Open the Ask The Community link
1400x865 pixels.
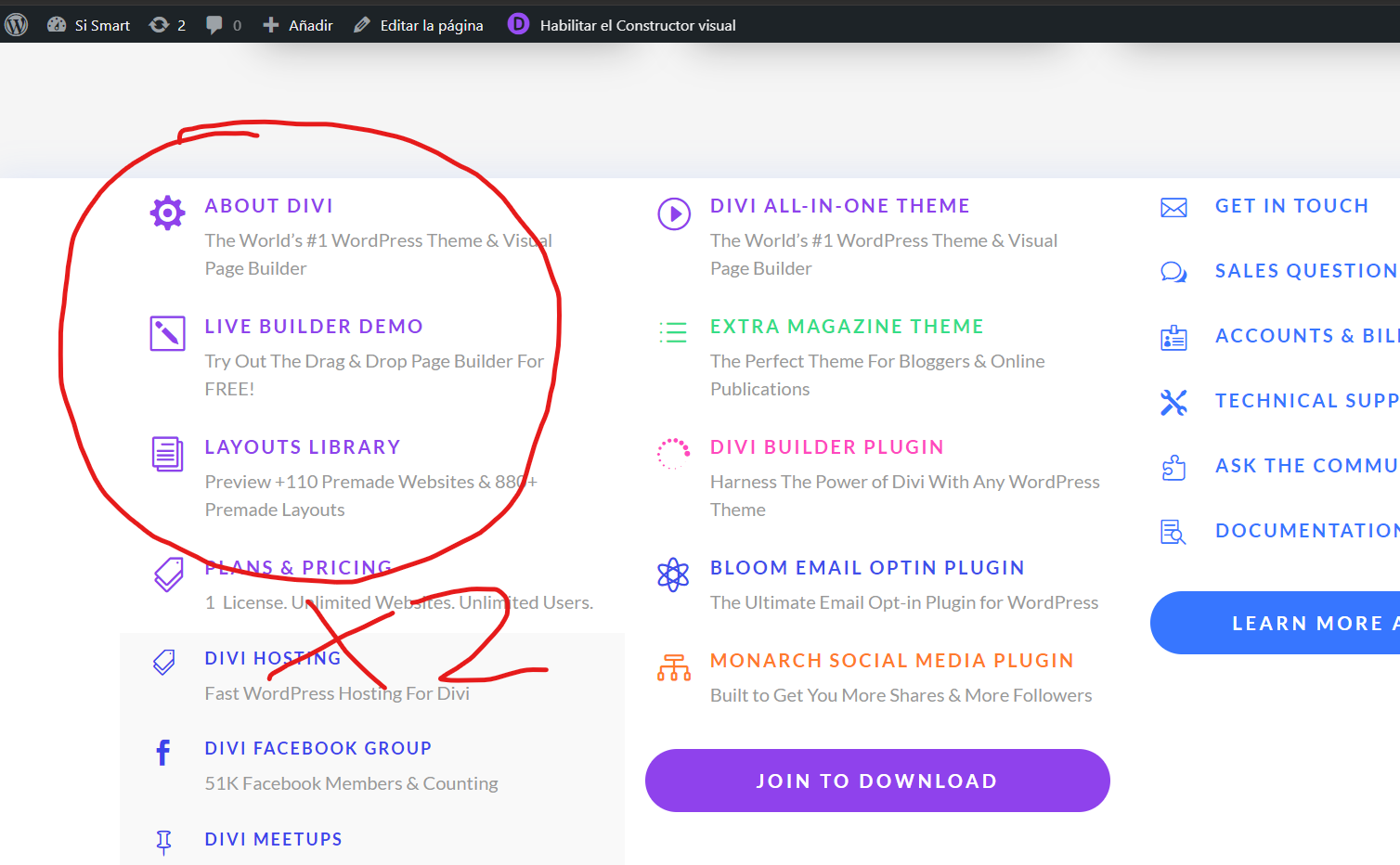[x=1307, y=466]
